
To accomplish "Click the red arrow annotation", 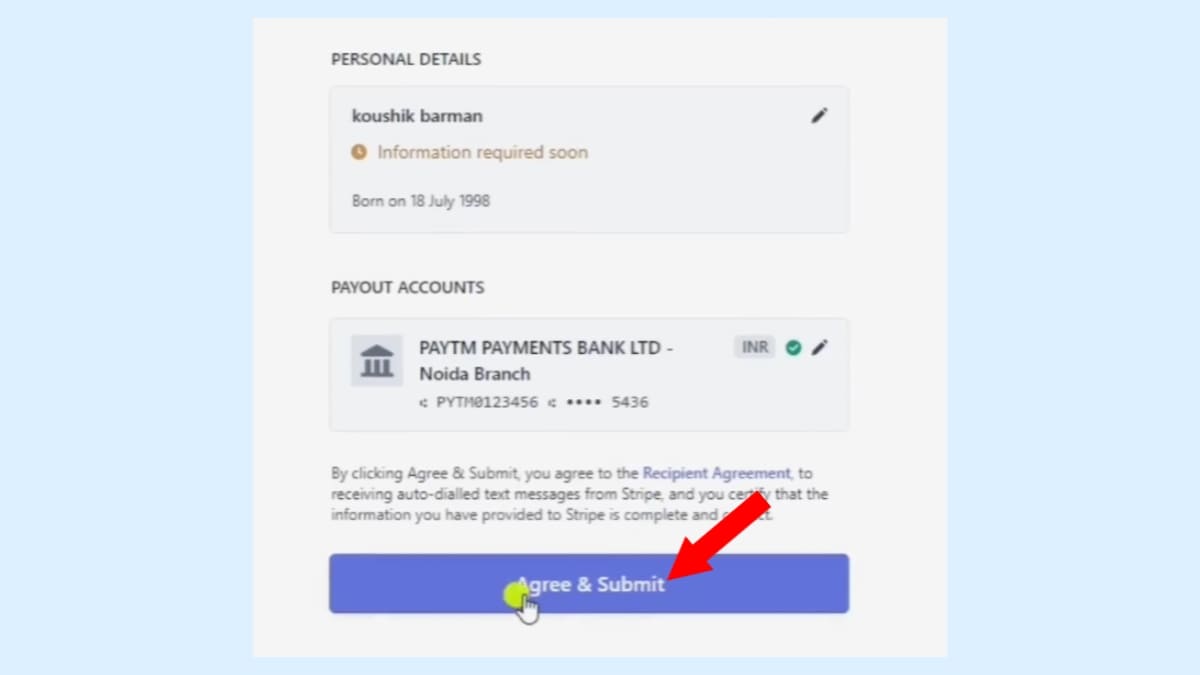I will [720, 538].
